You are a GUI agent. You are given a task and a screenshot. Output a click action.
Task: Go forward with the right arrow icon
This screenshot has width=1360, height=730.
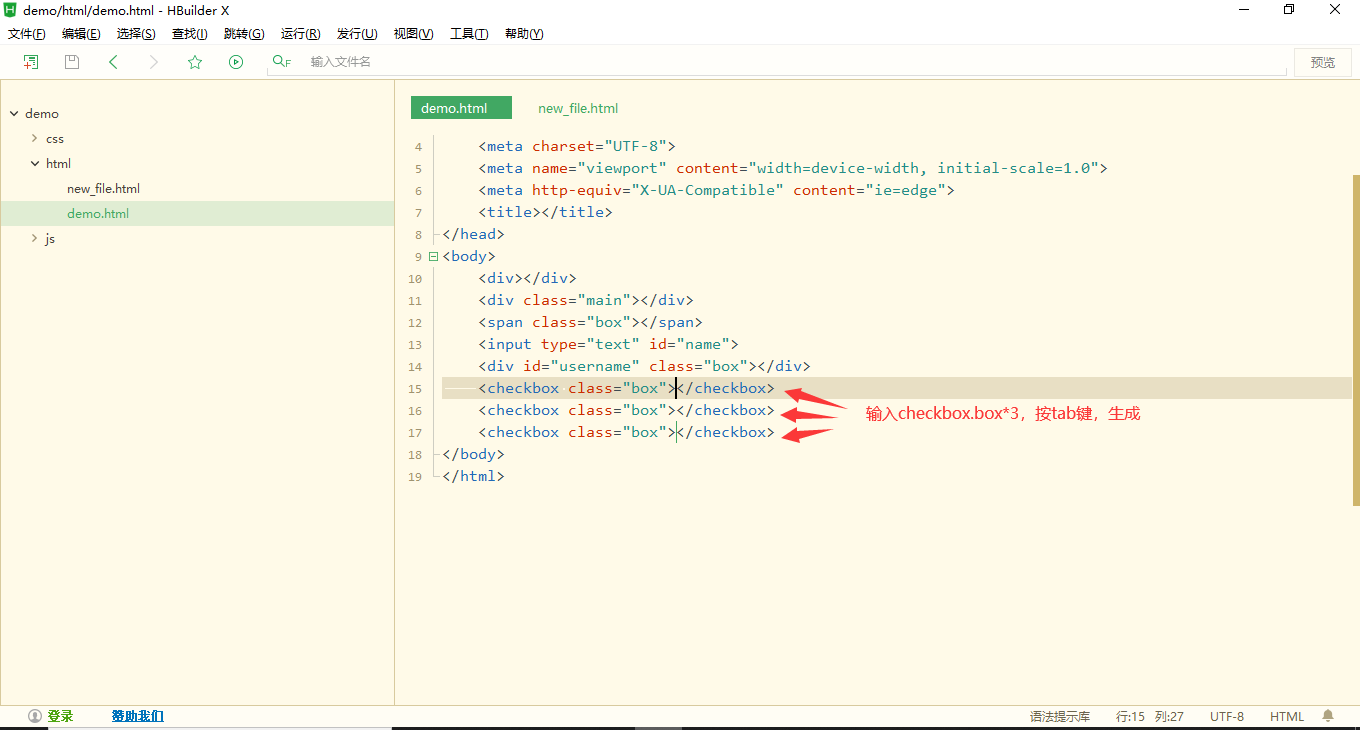pyautogui.click(x=154, y=62)
